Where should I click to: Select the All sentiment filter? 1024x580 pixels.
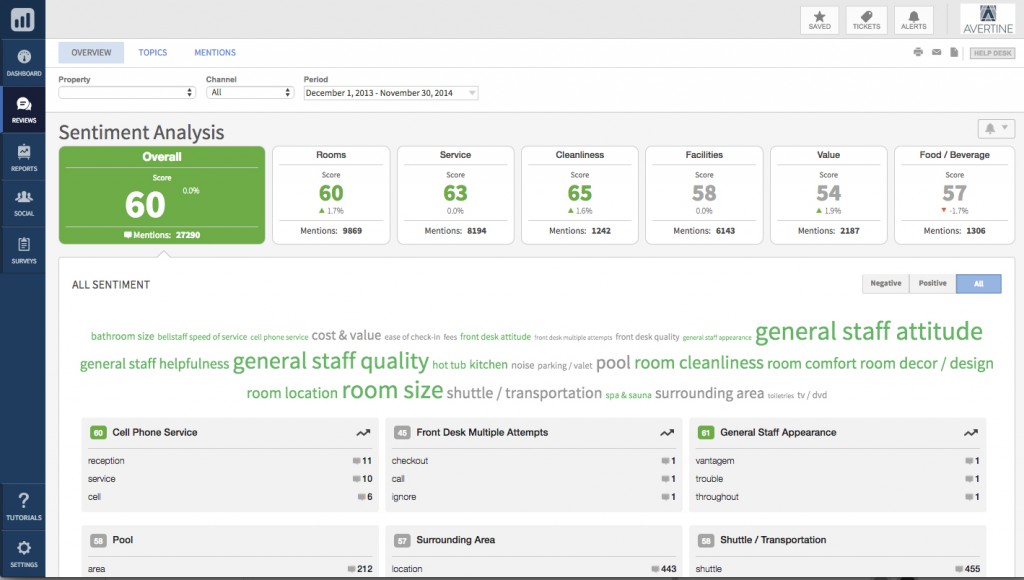(979, 284)
